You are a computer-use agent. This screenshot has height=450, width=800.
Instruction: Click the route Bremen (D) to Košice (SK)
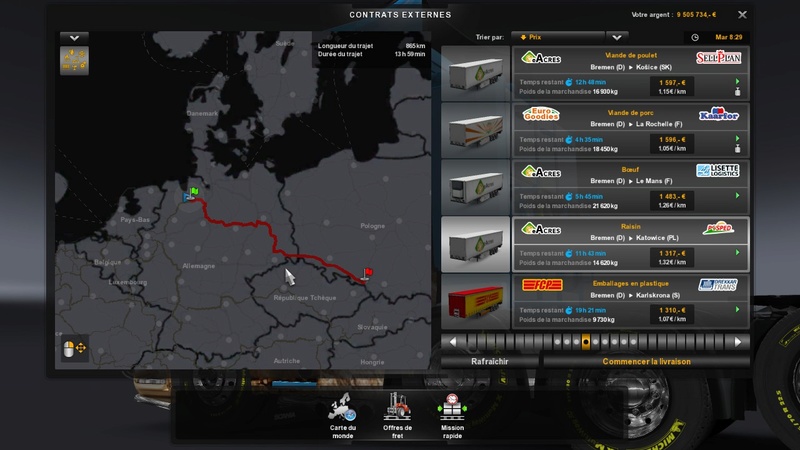pyautogui.click(x=631, y=67)
